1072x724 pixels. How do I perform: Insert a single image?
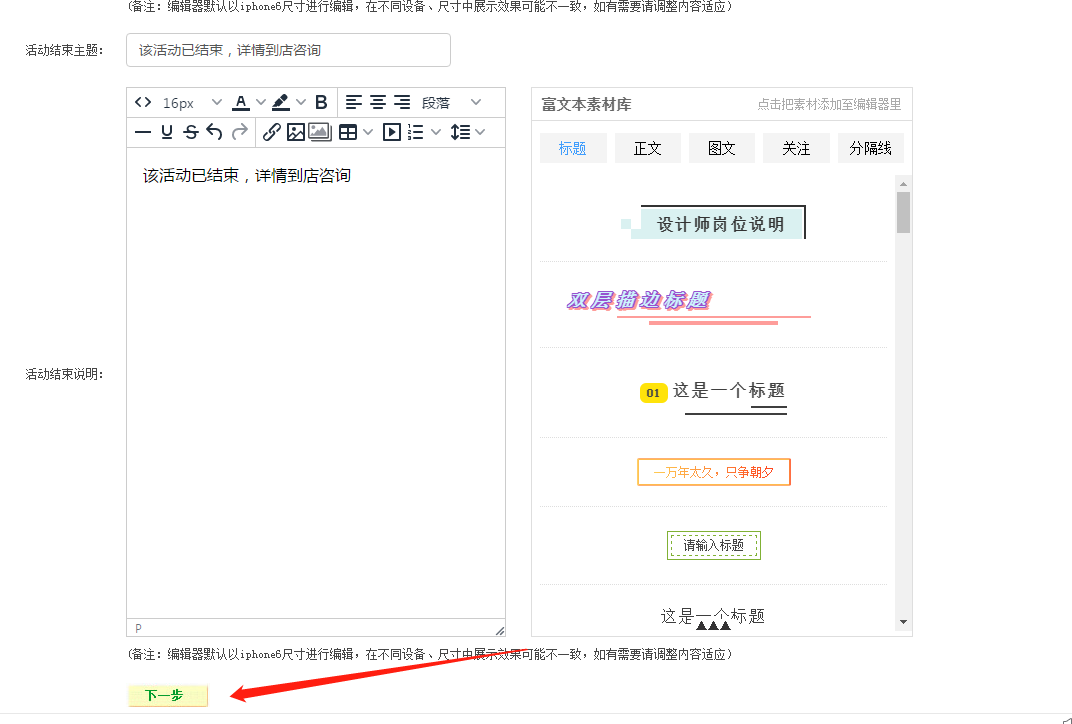(x=295, y=132)
